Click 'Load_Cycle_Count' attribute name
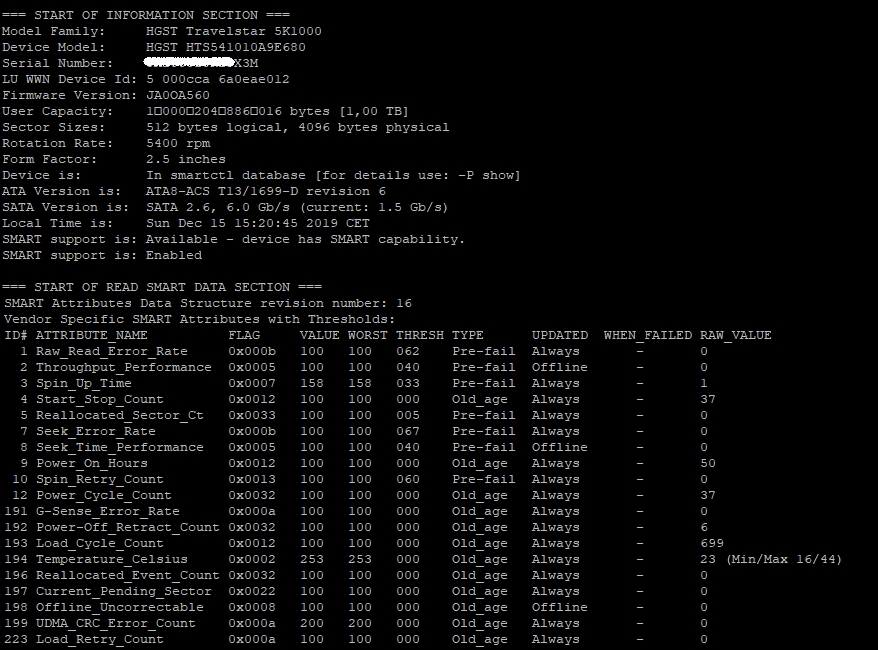This screenshot has height=650, width=878. click(x=100, y=544)
